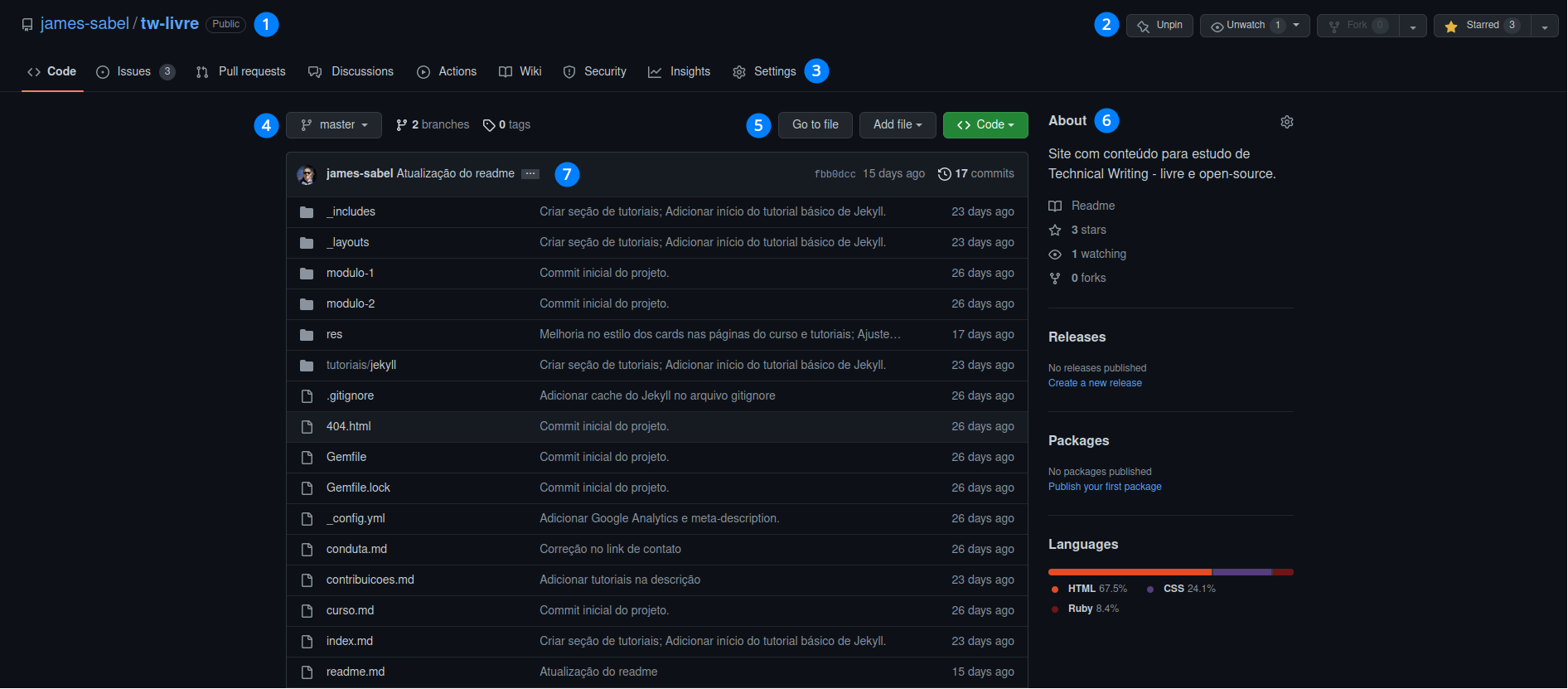1568x689 pixels.
Task: Click the CSS purple segment of language bar
Action: coord(1241,572)
